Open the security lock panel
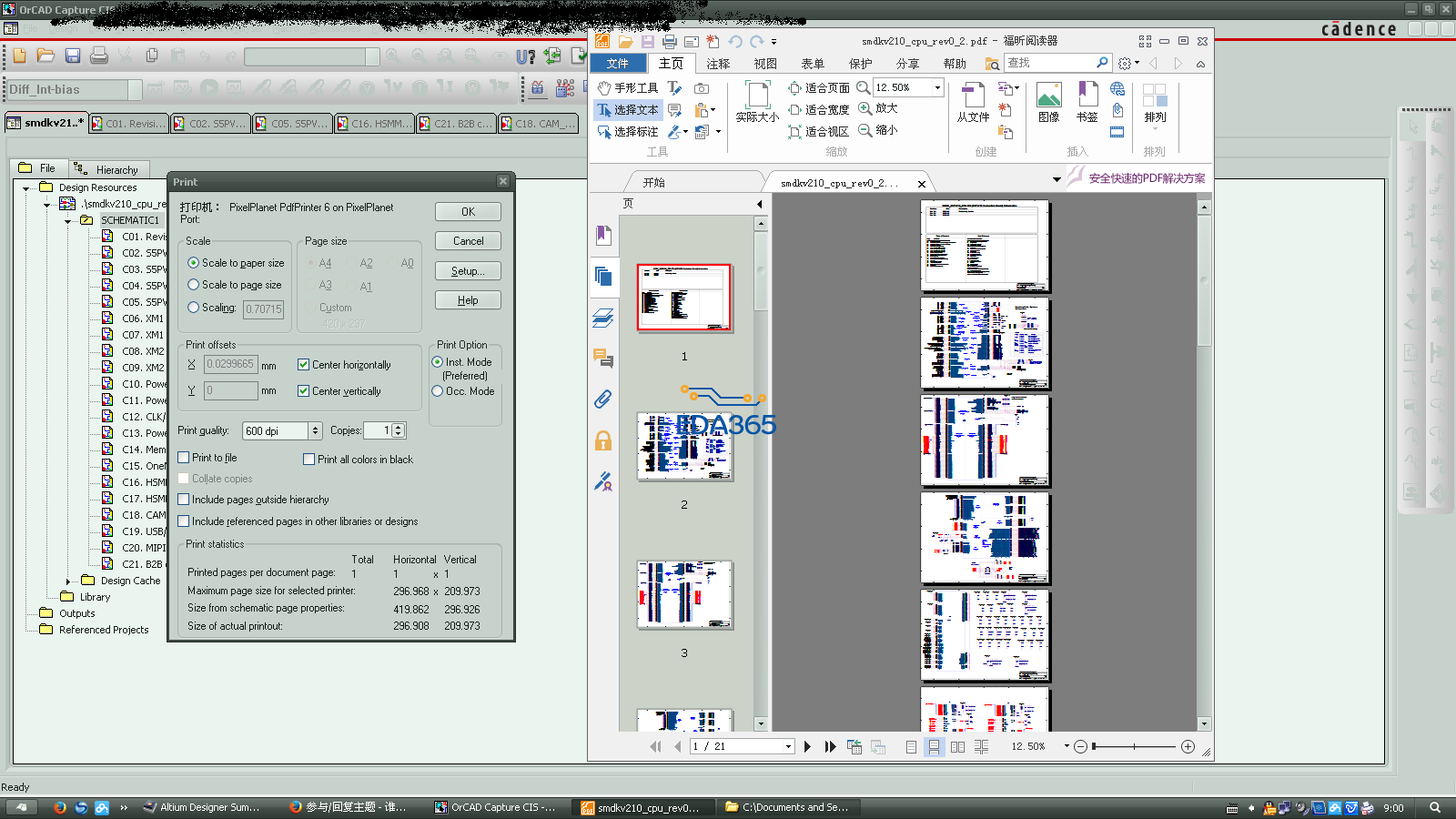1456x819 pixels. click(602, 441)
